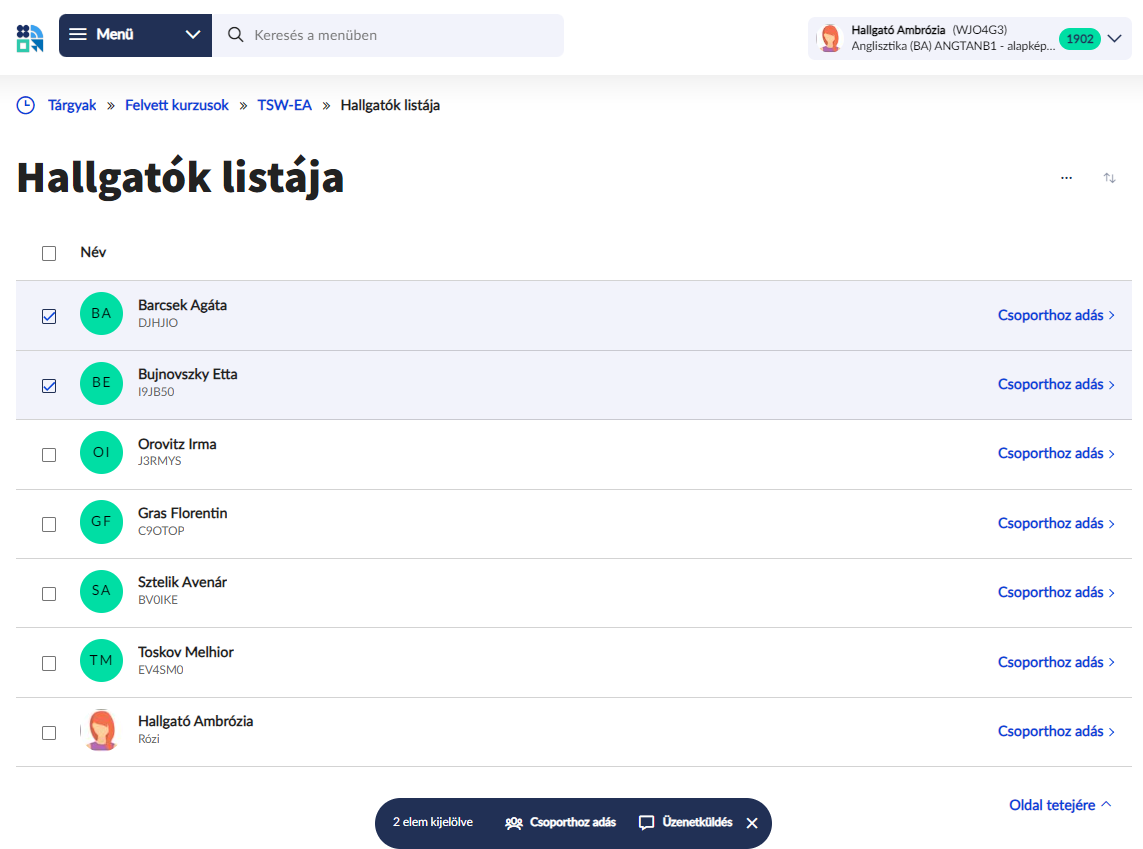Go to Tárgyak in the breadcrumb
The image size is (1143, 849).
pyautogui.click(x=72, y=105)
